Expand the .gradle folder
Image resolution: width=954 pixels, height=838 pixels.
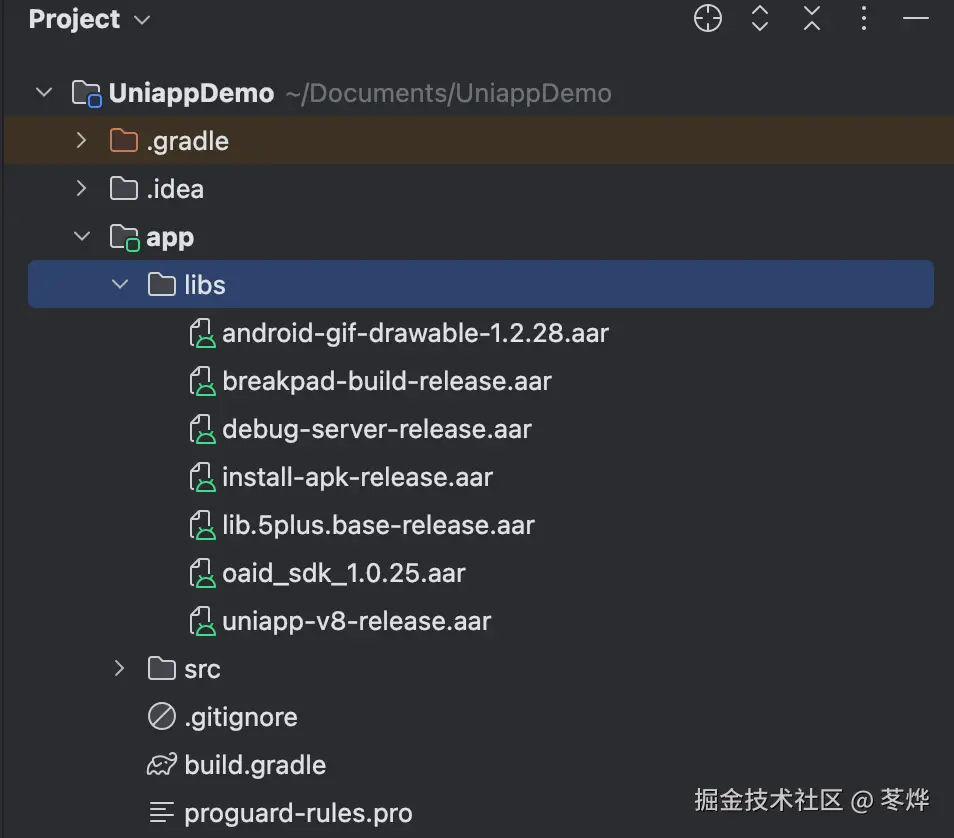click(82, 141)
